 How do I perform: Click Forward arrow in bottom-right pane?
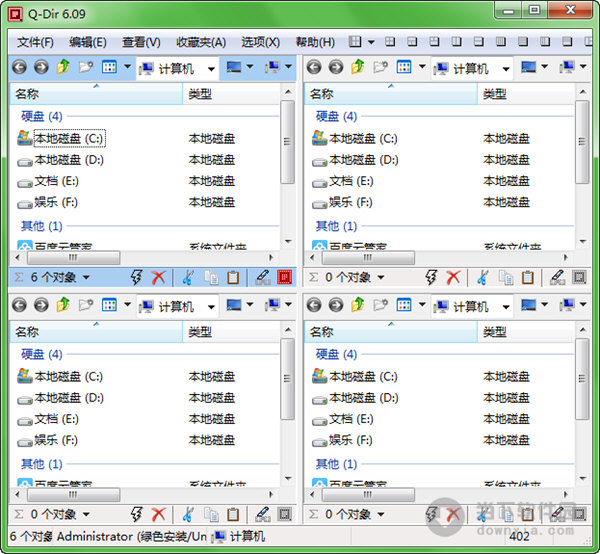pos(336,305)
